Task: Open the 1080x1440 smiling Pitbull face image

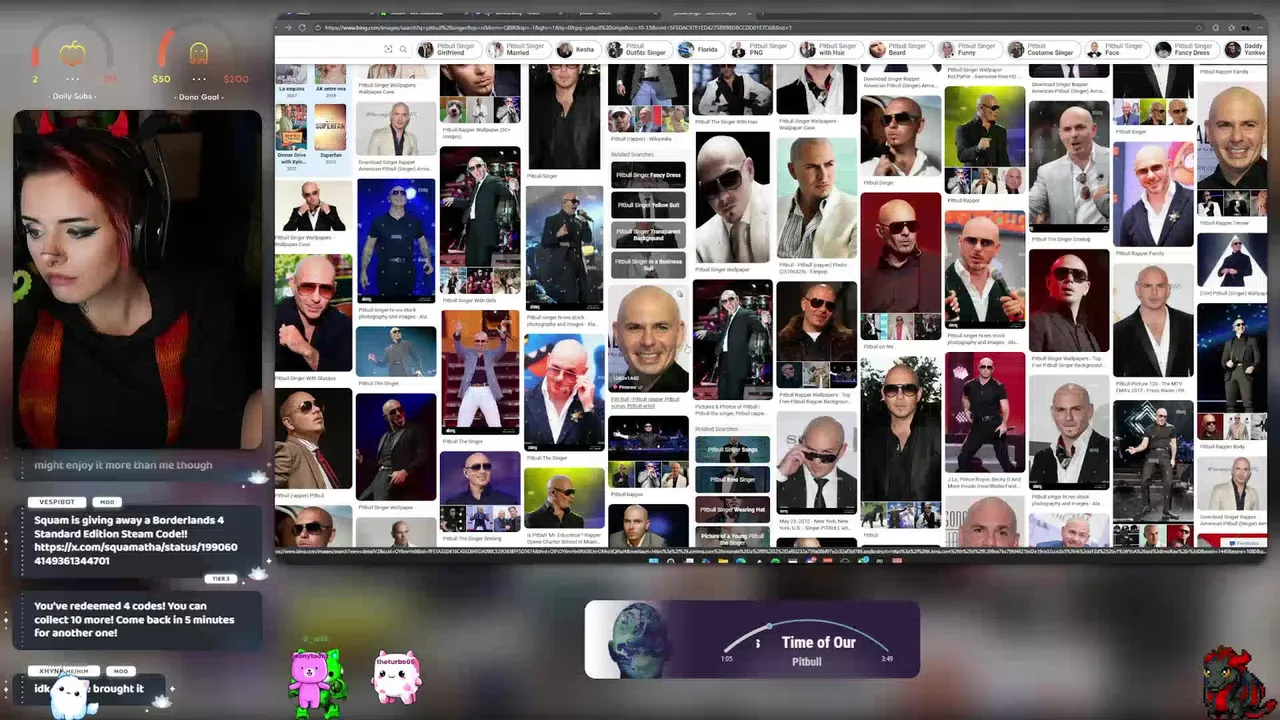Action: [x=648, y=337]
